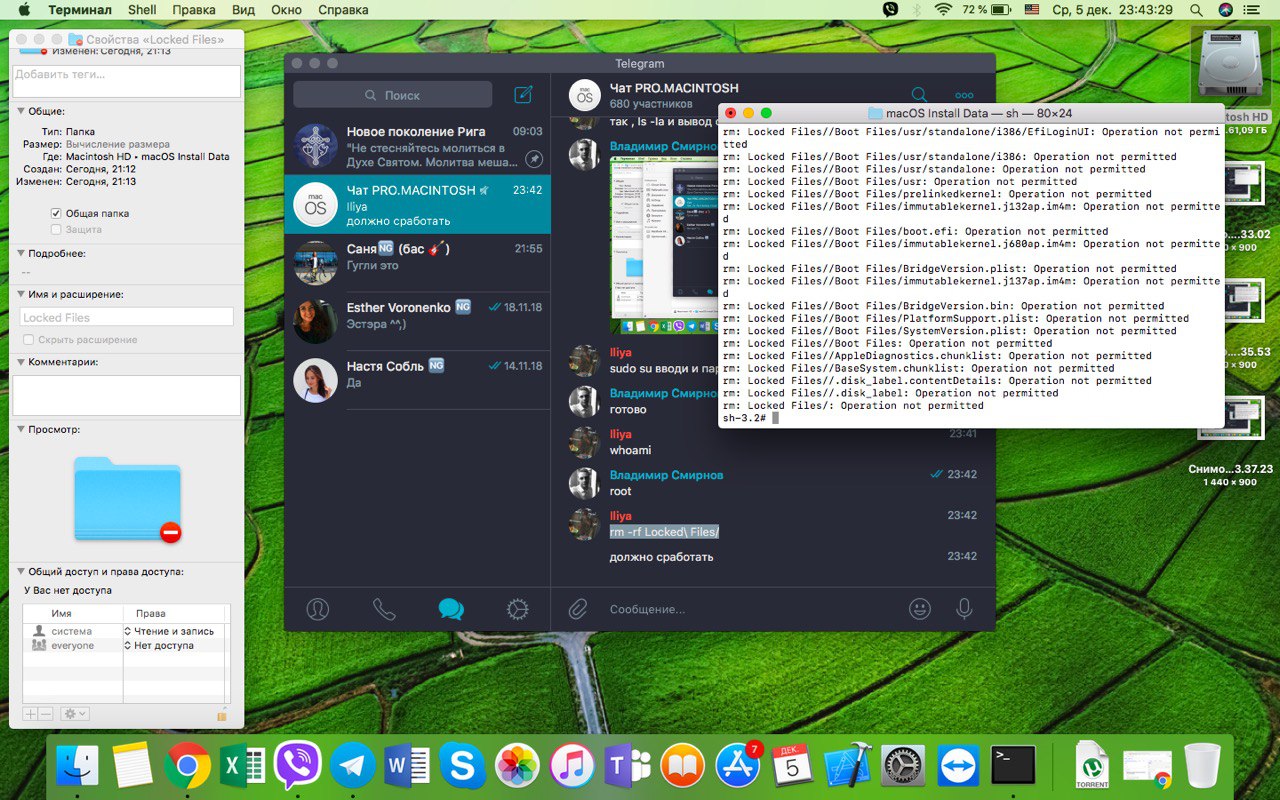Open Notes app in Dock
The width and height of the screenshot is (1280, 800).
pos(132,766)
